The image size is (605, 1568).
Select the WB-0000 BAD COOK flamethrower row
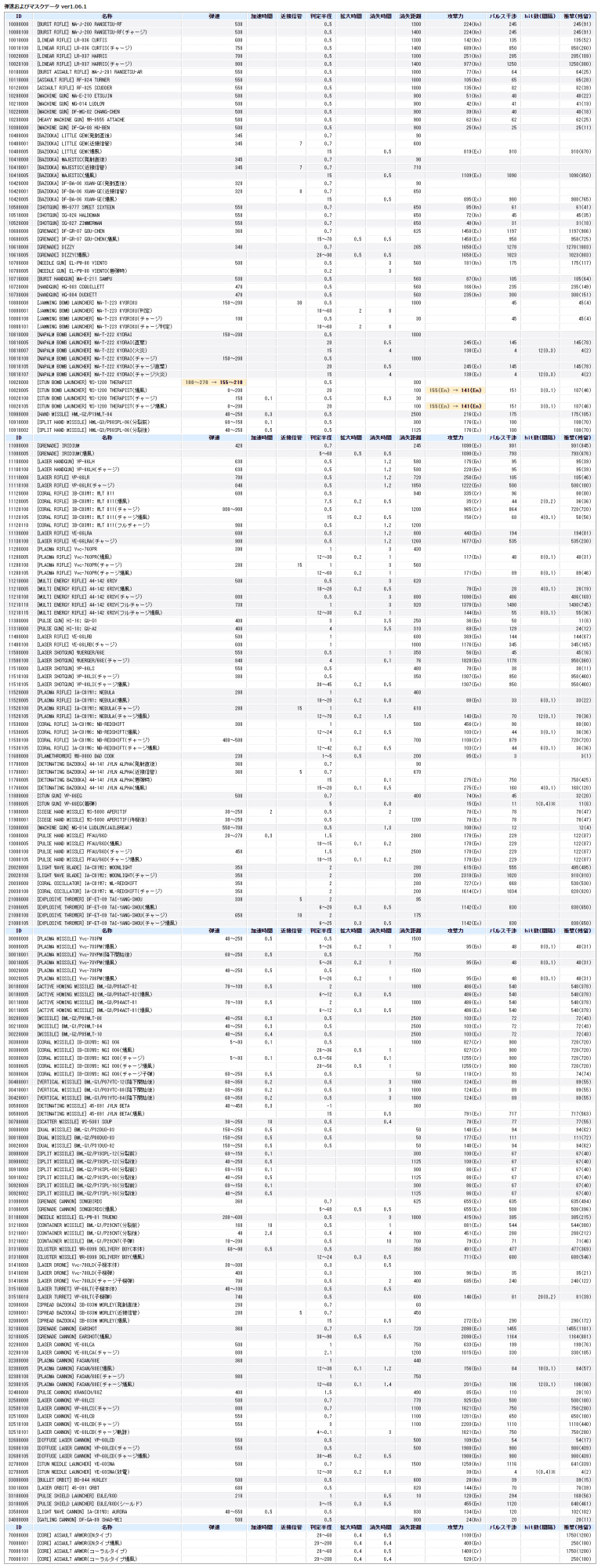point(300,756)
